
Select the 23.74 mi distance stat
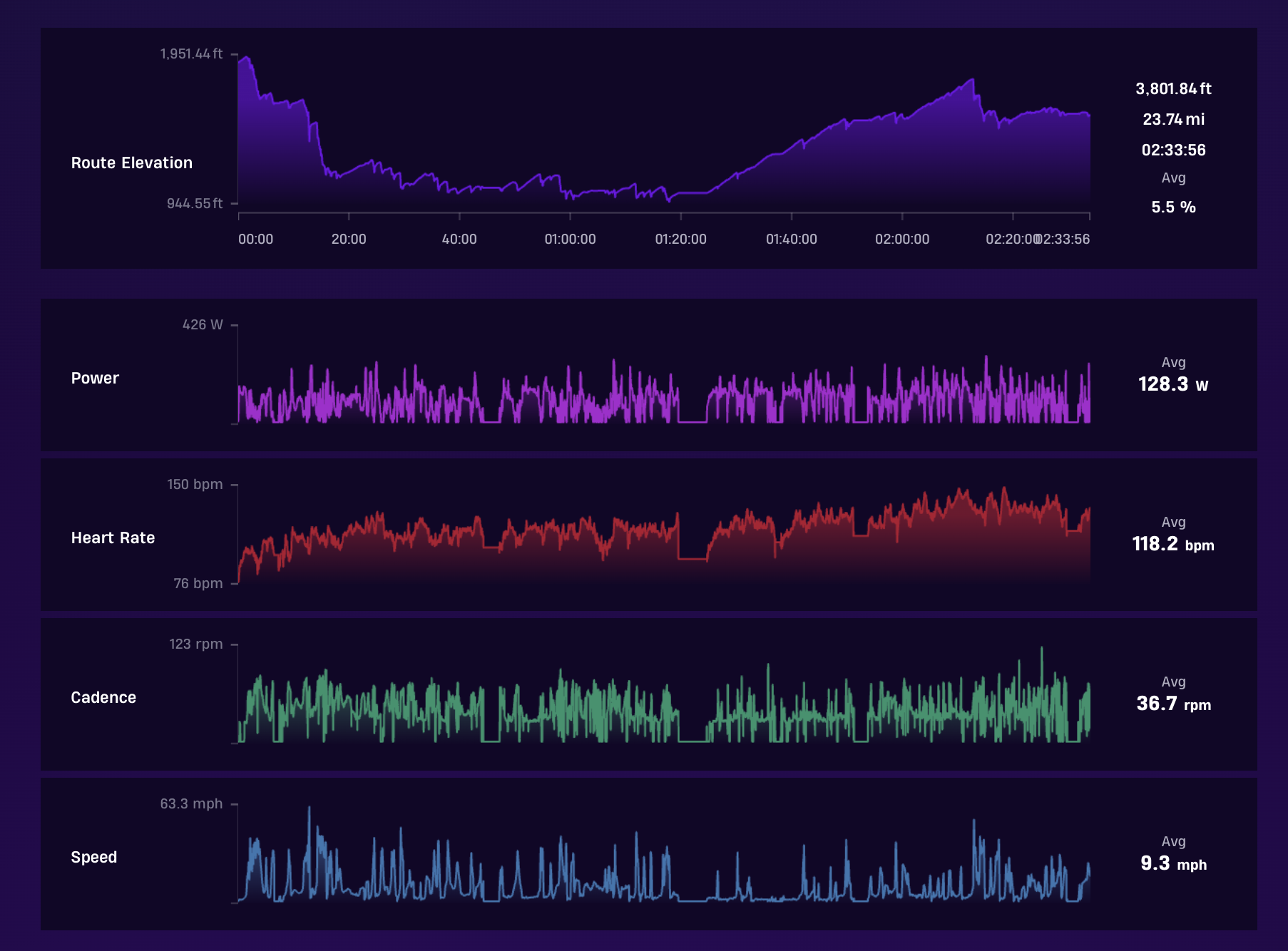[1173, 120]
